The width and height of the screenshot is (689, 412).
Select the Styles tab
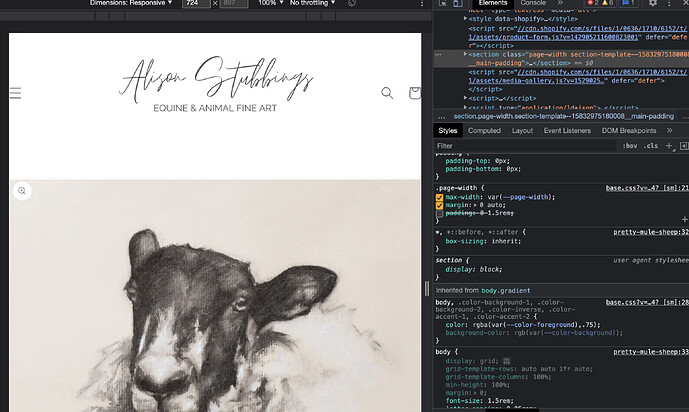(448, 130)
